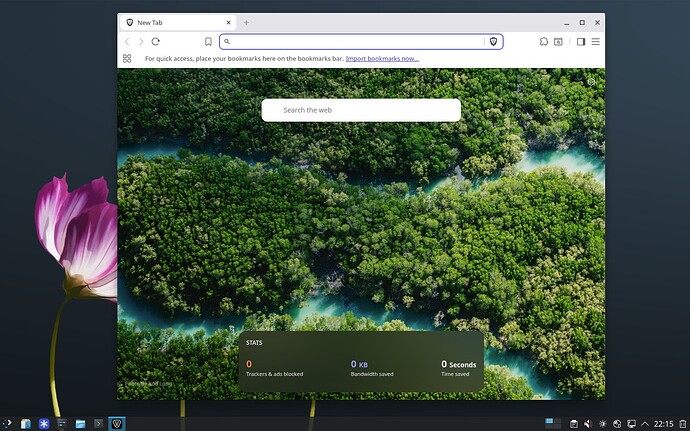Open the file manager from the taskbar
Viewport: 690px width, 431px height.
click(x=80, y=424)
